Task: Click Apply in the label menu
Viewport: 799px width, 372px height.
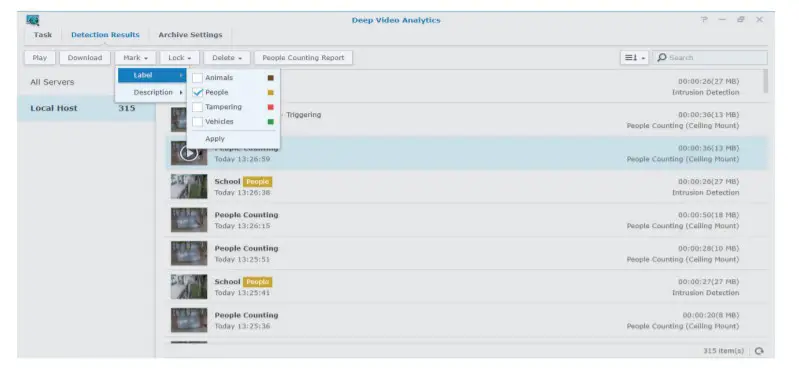Action: 215,139
